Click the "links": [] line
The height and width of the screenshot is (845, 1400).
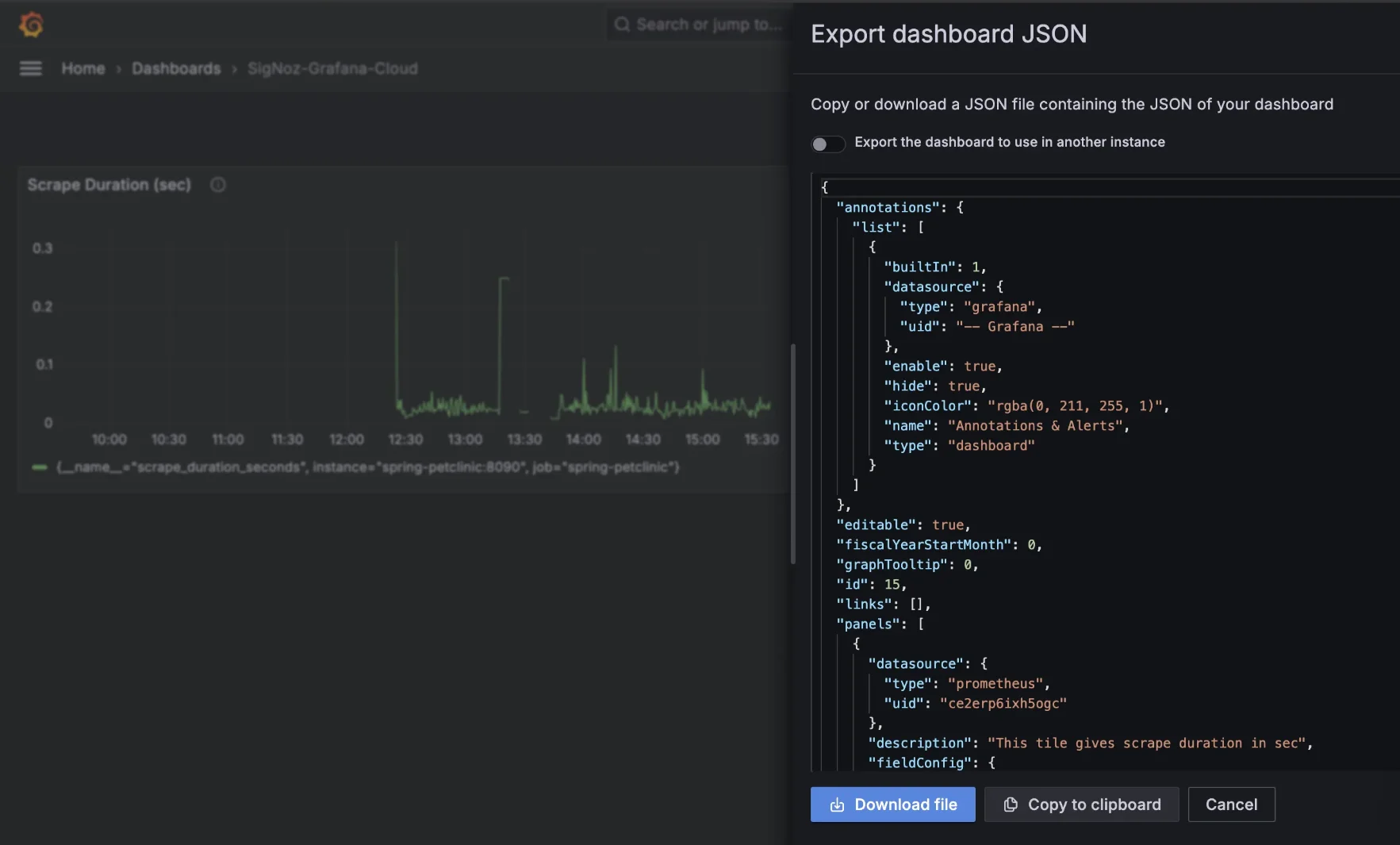point(884,604)
